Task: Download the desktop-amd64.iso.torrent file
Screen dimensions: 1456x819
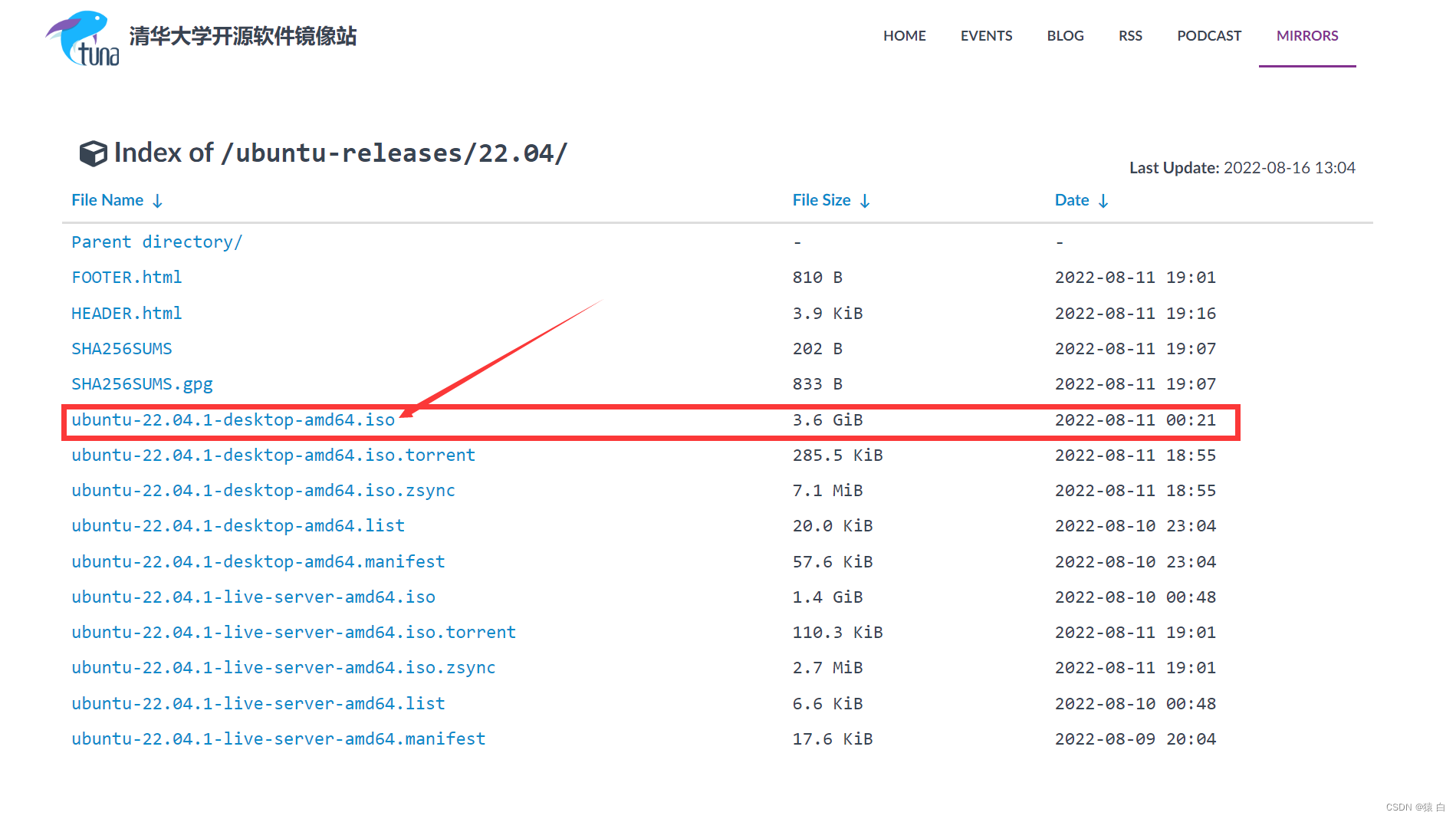Action: point(274,456)
